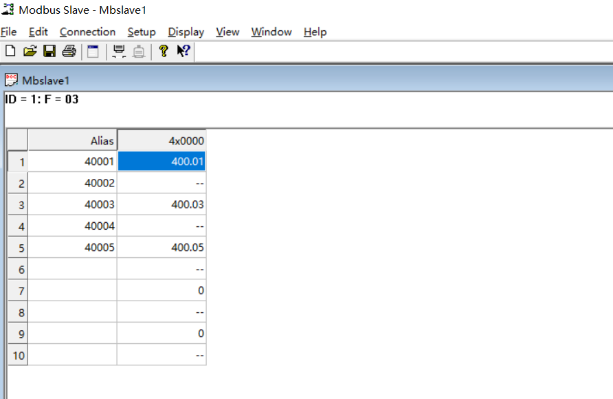Select row header 9

coord(18,333)
